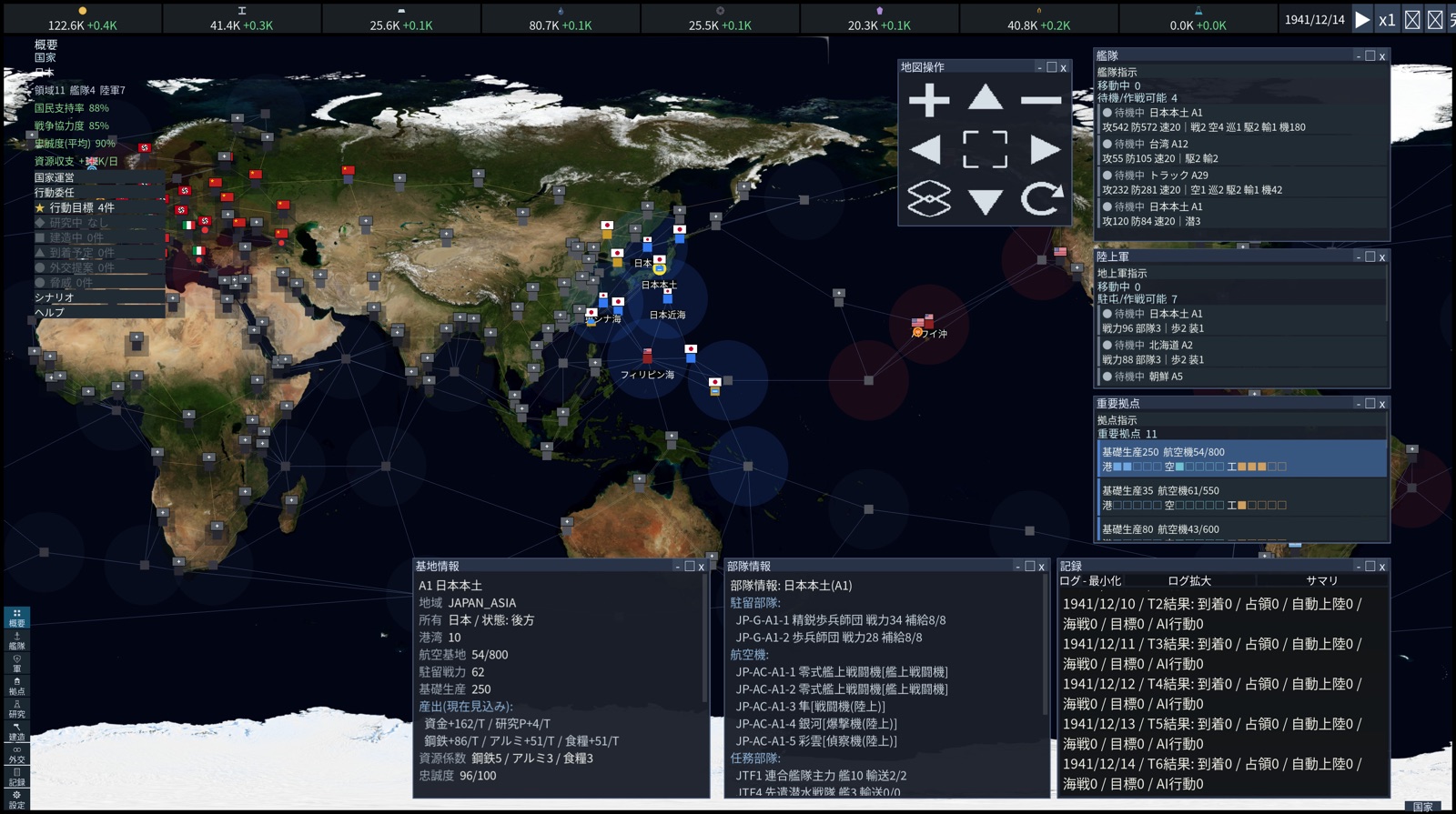The width and height of the screenshot is (1456, 814).
Task: Select Japan flag marker at 日本本土
Action: [660, 260]
